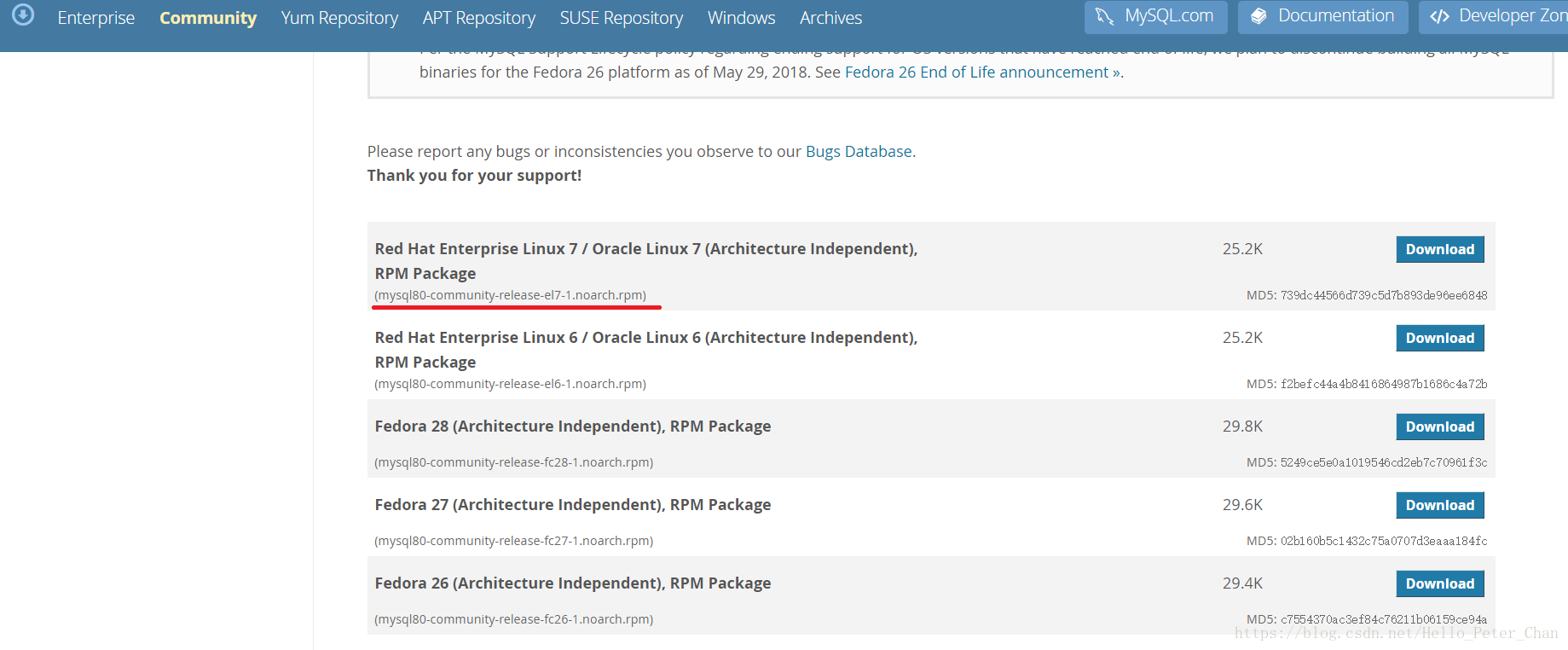Click MD5 value 02b160b5c1432c75a0707d3eaaa184fc
This screenshot has width=1568, height=650.
coord(1384,541)
